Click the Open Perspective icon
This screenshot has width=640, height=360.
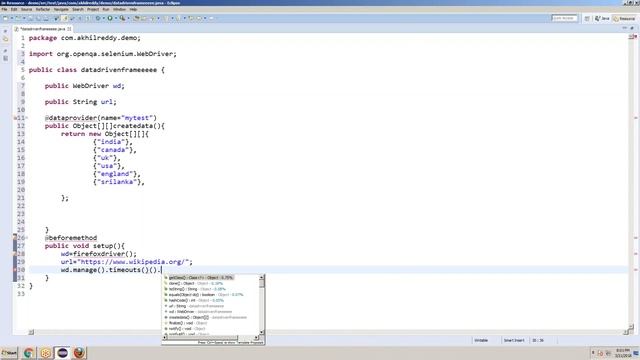587,18
